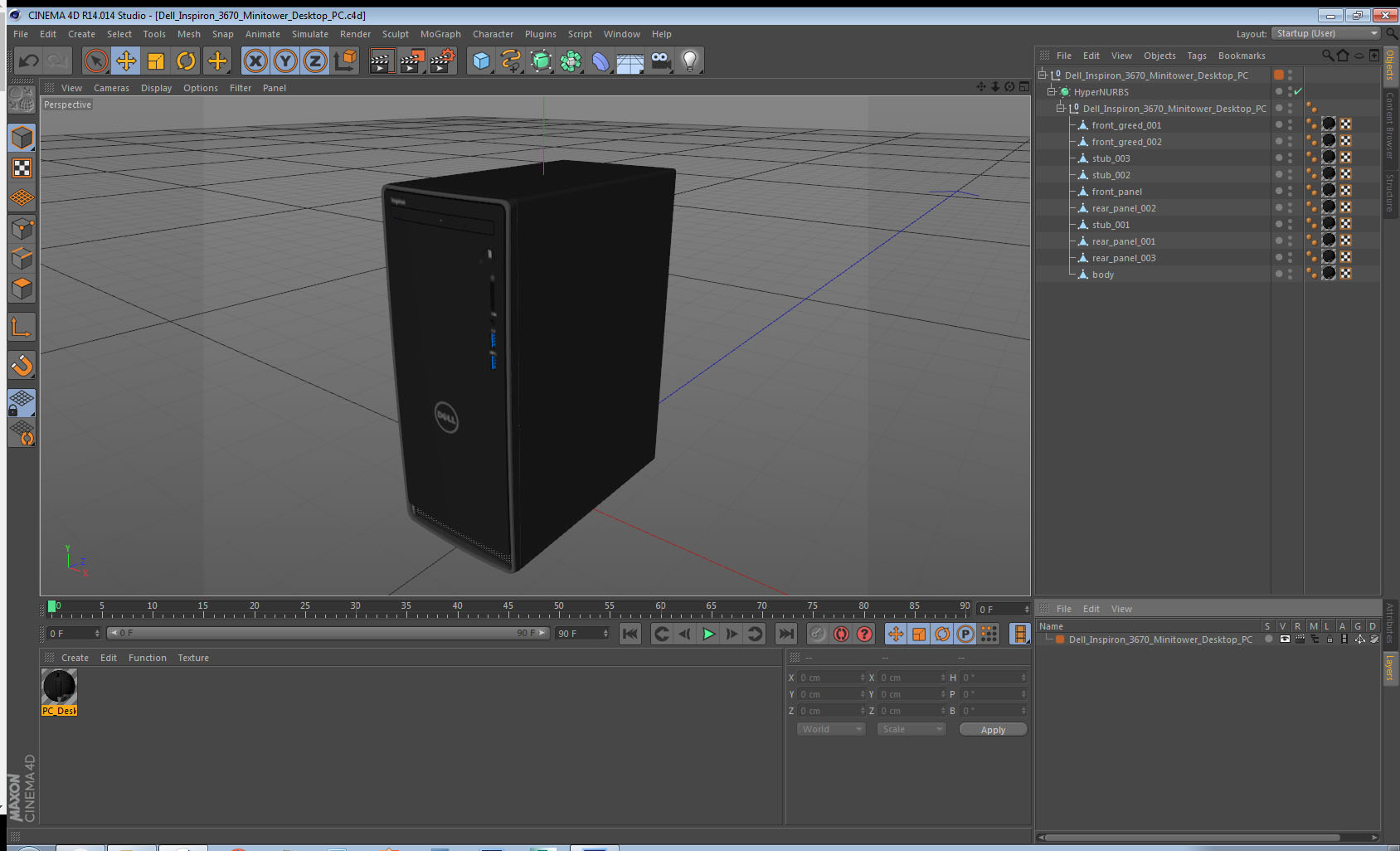Collapse root Dell_Inspiron object node

(1043, 75)
